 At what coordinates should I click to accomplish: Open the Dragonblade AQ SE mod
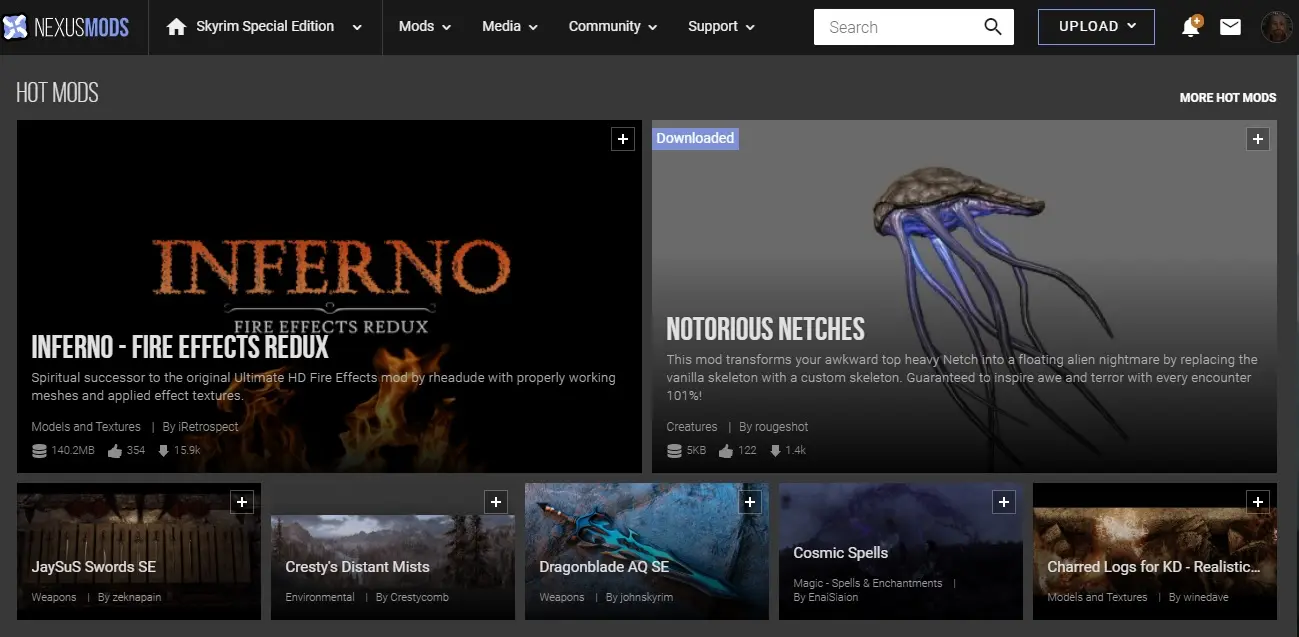coord(604,567)
